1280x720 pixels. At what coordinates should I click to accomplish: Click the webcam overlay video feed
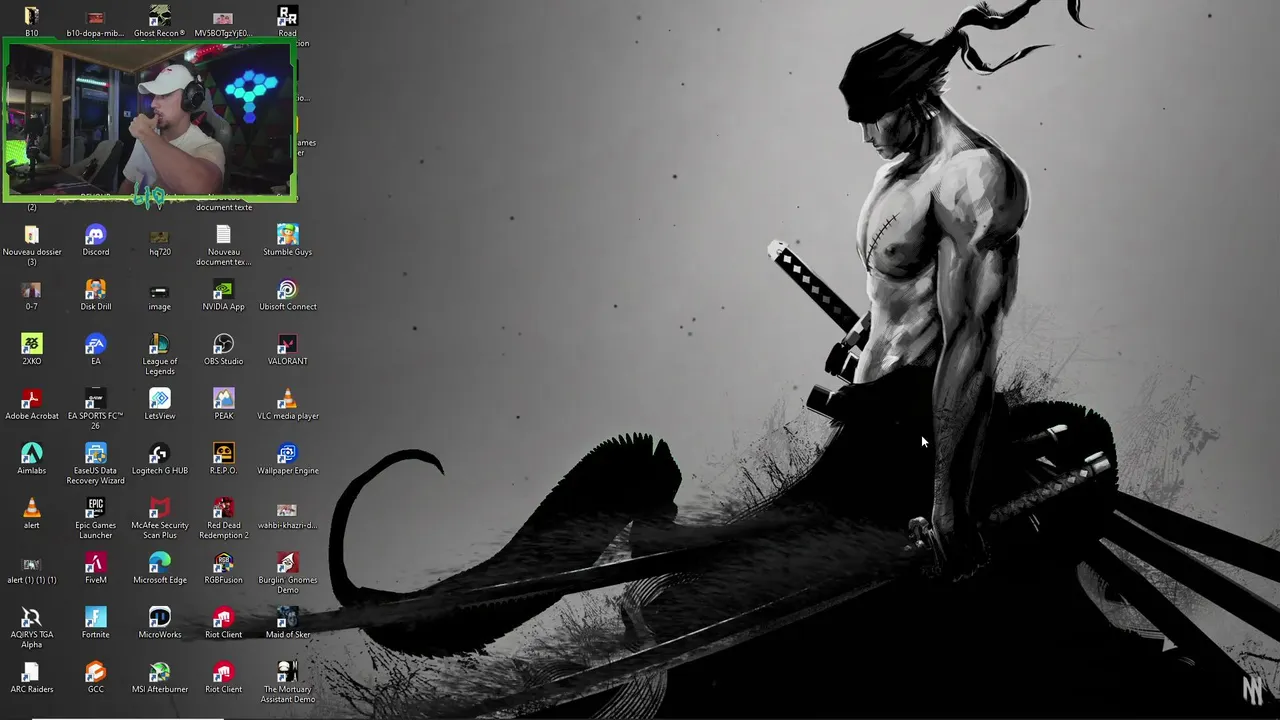click(150, 120)
